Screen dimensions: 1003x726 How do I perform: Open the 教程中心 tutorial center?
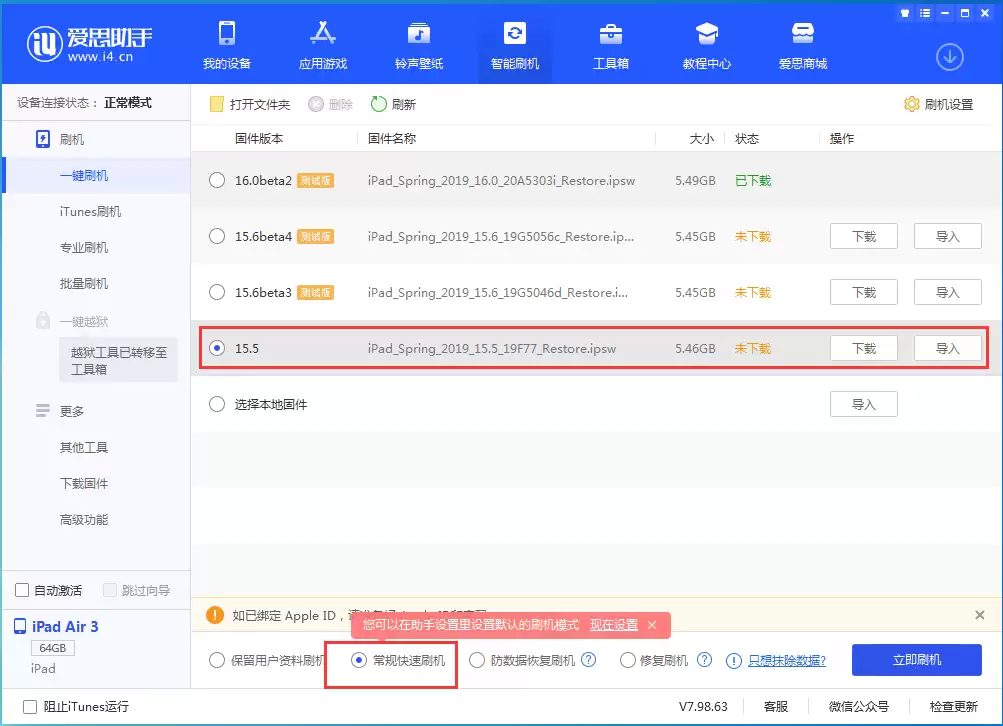[706, 45]
